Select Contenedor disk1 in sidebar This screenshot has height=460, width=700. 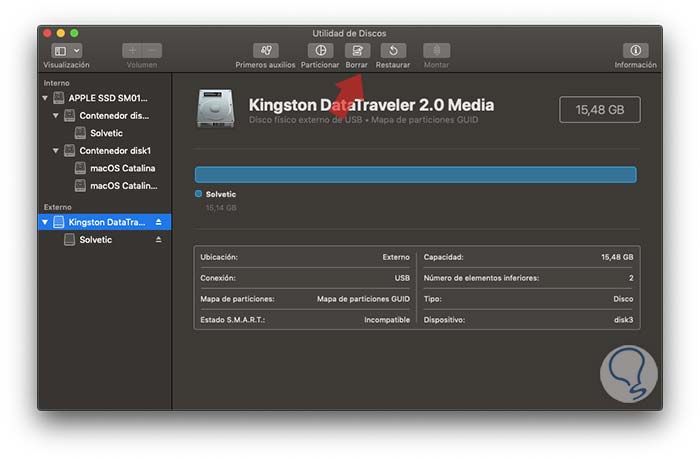(x=105, y=151)
